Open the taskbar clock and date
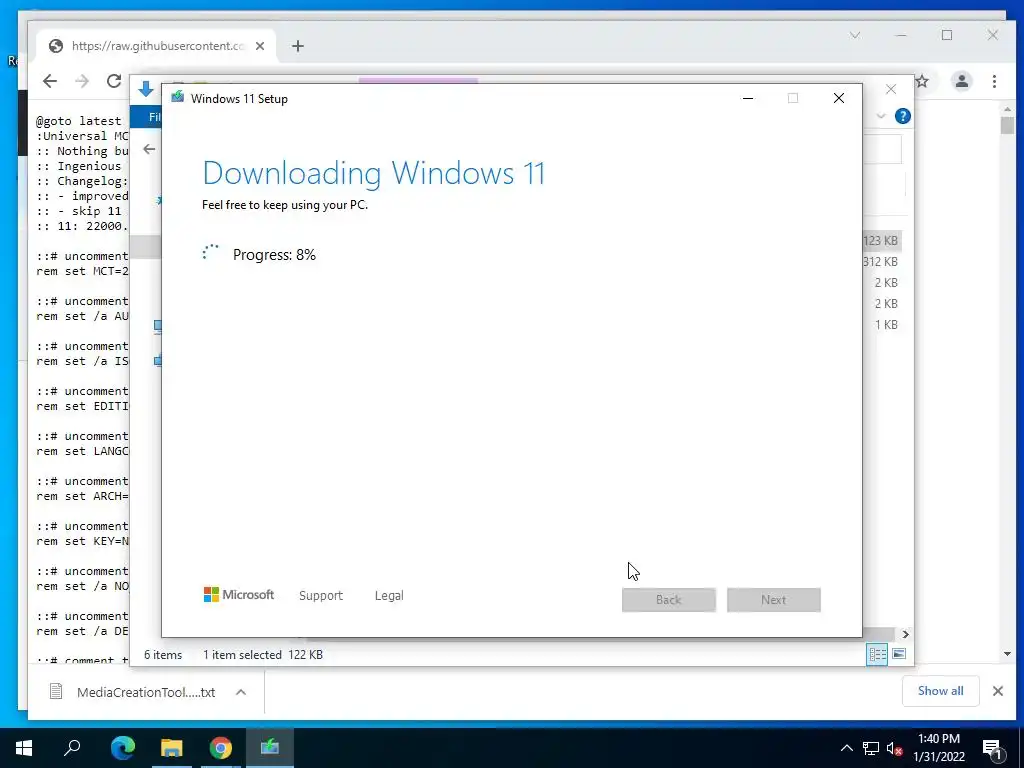 point(939,748)
